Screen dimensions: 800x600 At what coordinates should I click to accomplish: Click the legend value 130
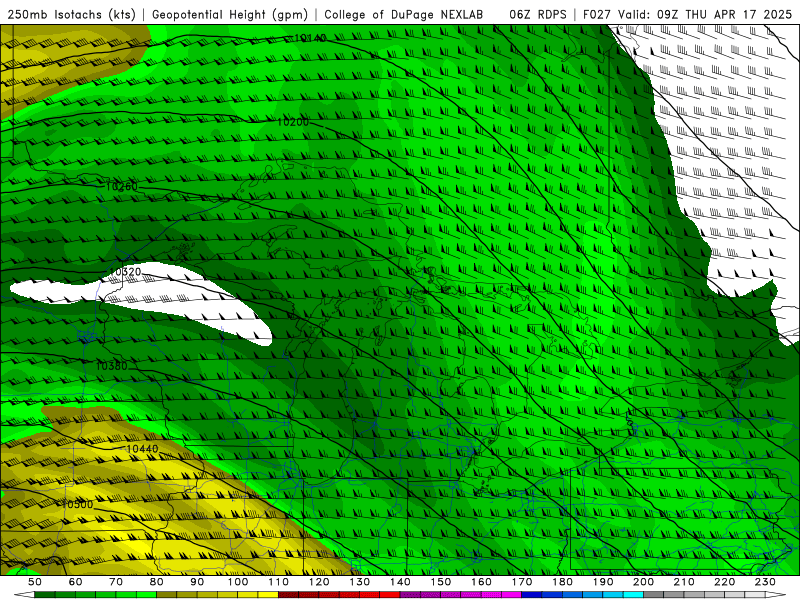click(x=360, y=582)
